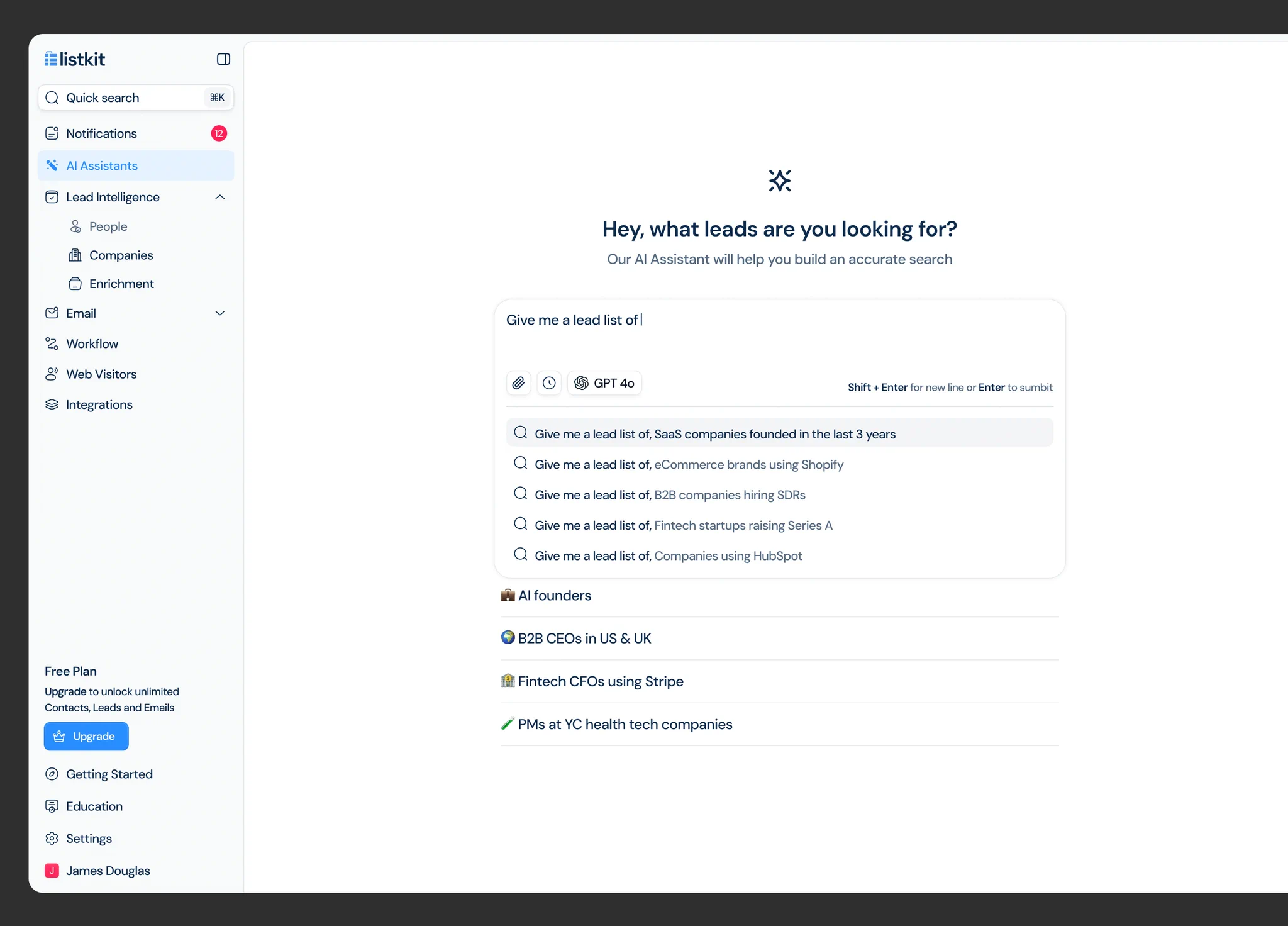Pick the Companies using HubSpot suggestion
This screenshot has width=1288, height=926.
(x=780, y=555)
